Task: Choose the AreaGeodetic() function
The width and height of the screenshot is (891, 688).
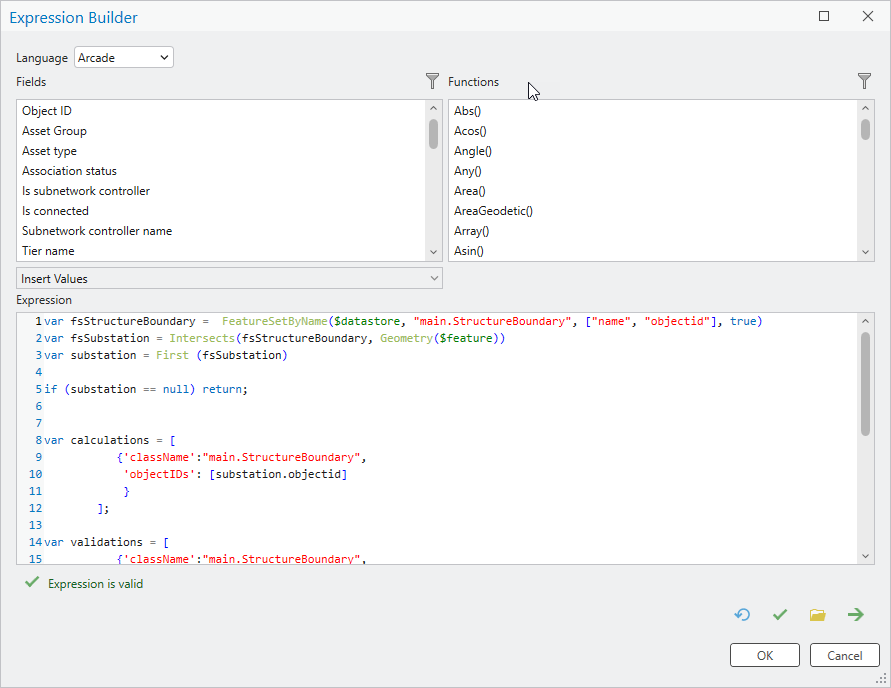Action: coord(494,211)
